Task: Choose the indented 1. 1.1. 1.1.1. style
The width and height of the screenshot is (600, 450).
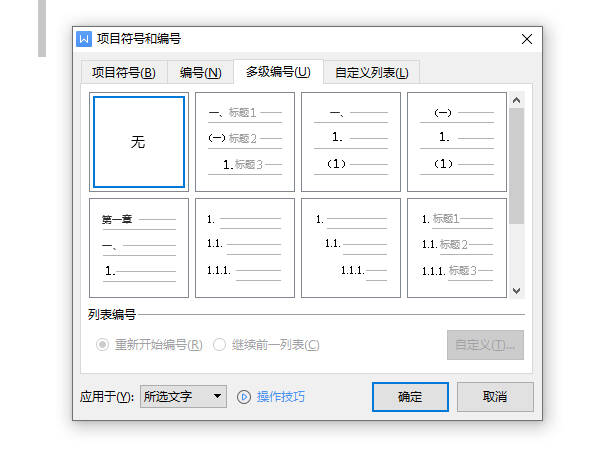Action: coord(351,248)
